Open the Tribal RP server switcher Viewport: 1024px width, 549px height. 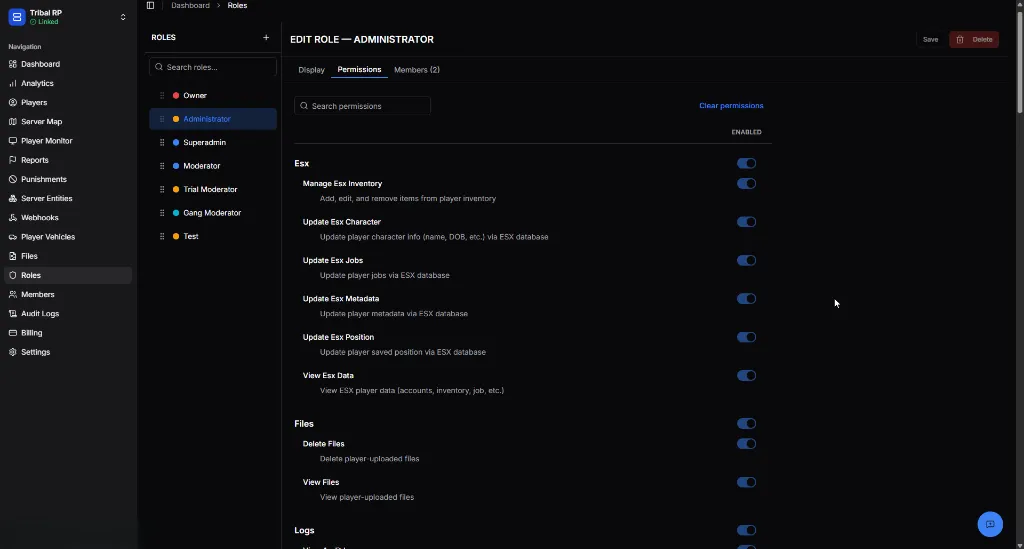click(123, 17)
